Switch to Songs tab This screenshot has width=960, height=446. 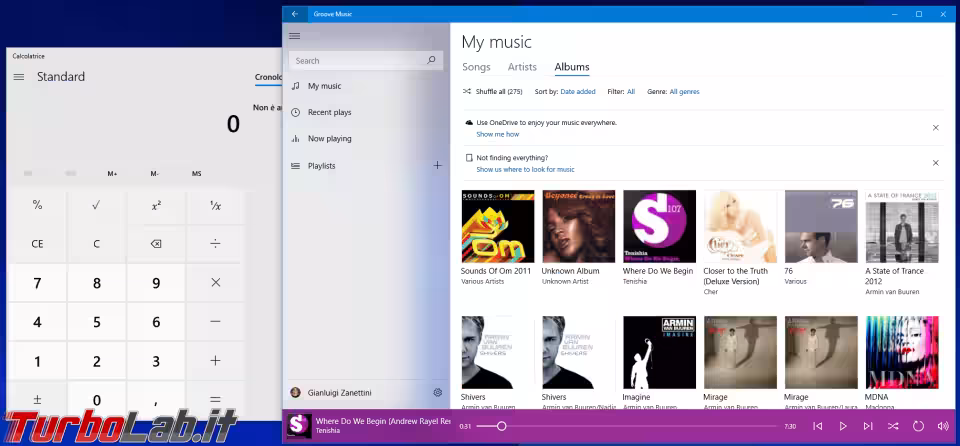(476, 67)
